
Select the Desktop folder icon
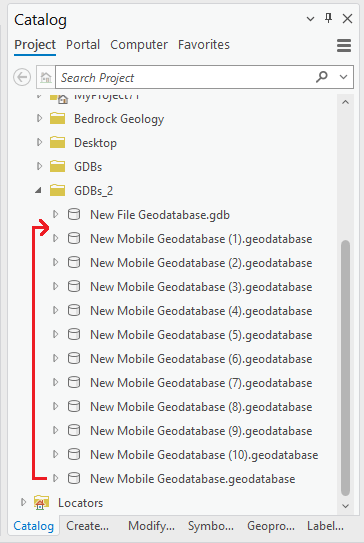pos(57,142)
